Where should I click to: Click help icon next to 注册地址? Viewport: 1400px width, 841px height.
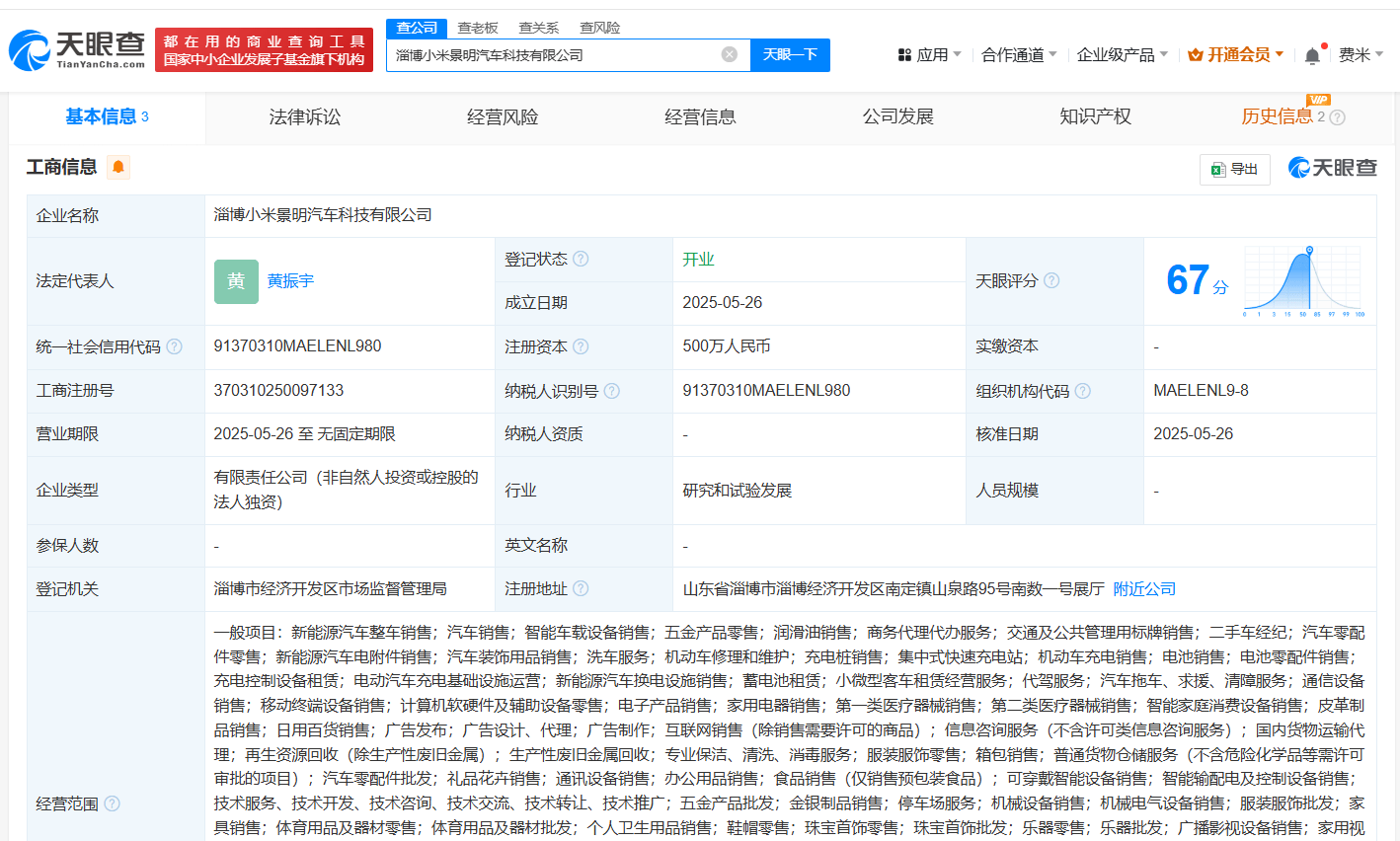pos(581,588)
